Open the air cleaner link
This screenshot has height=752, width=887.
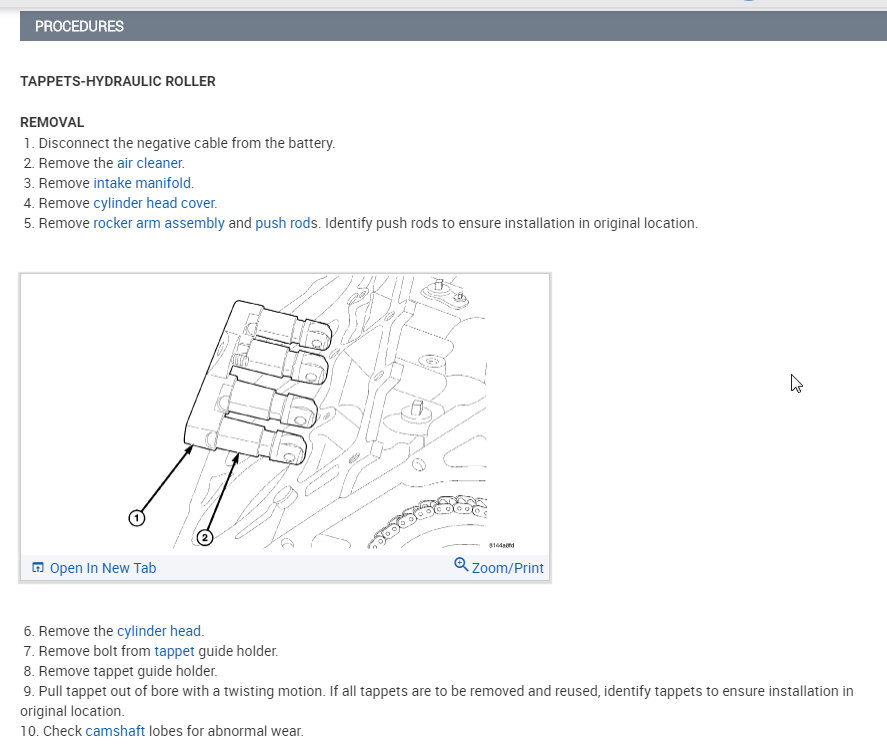pyautogui.click(x=149, y=163)
